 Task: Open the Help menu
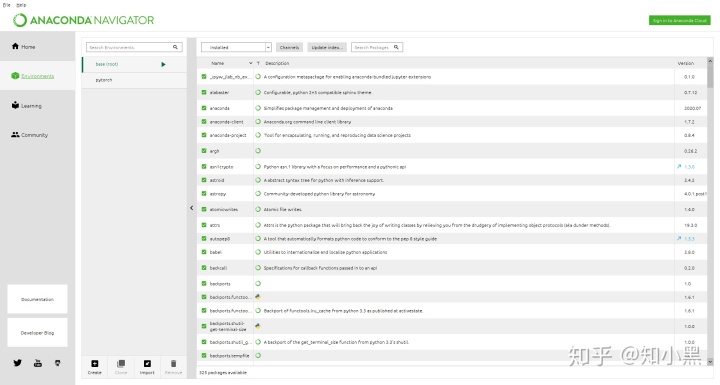click(x=21, y=5)
